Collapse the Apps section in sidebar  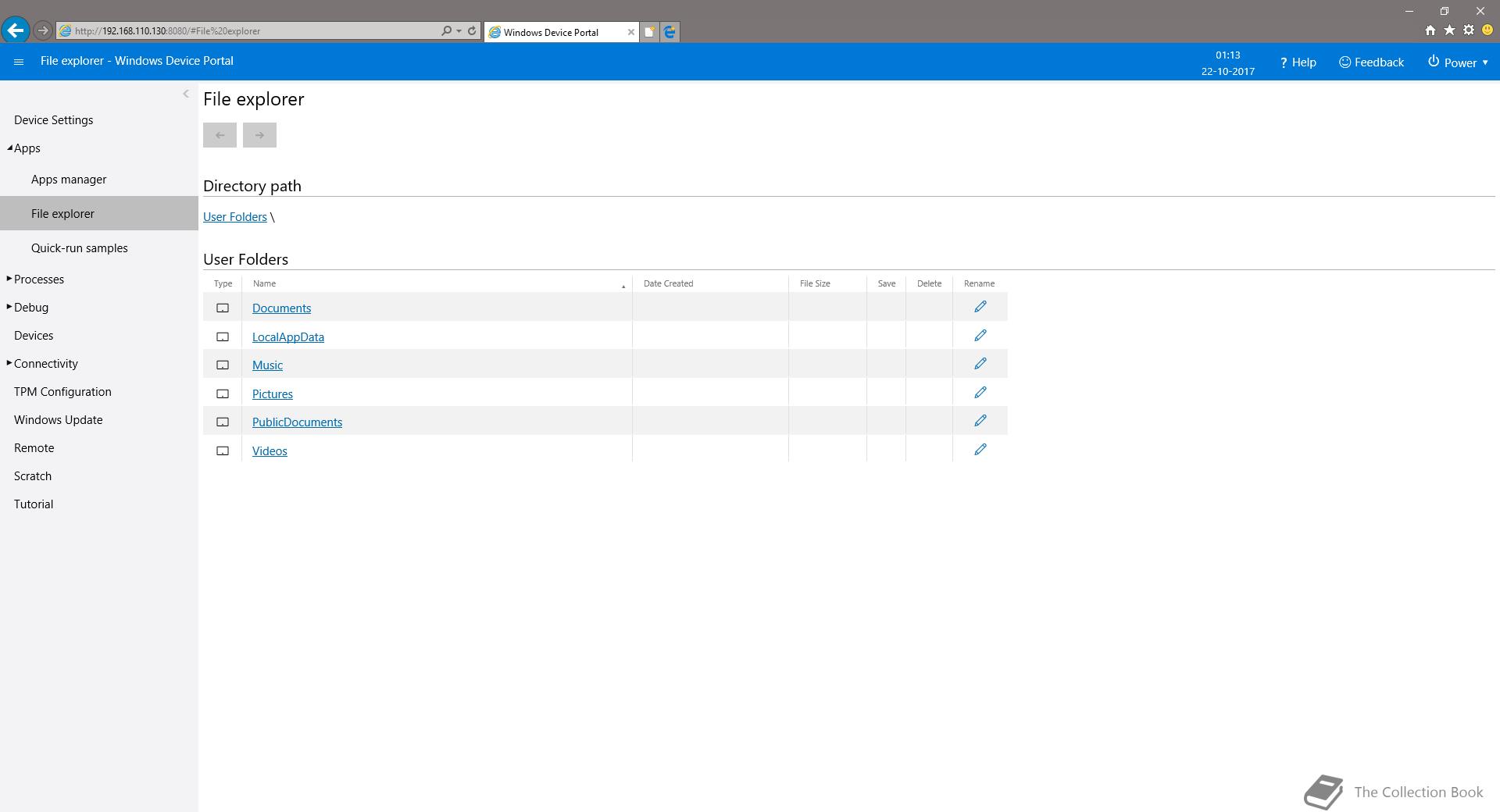(9, 148)
